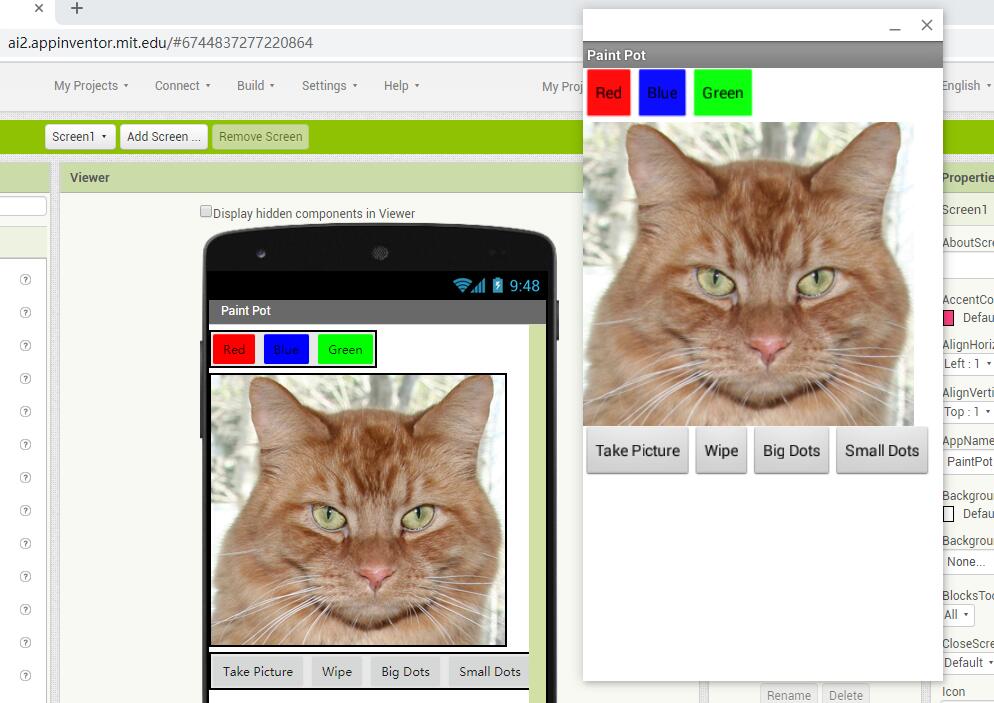Viewport: 994px width, 703px height.
Task: Select Big Dots button in the Viewer phone
Action: 406,671
